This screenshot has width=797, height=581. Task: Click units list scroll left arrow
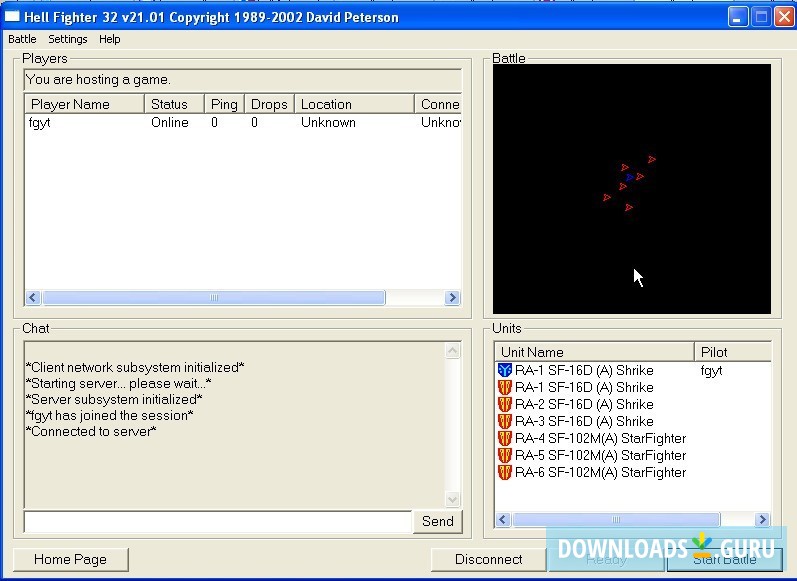pos(503,519)
